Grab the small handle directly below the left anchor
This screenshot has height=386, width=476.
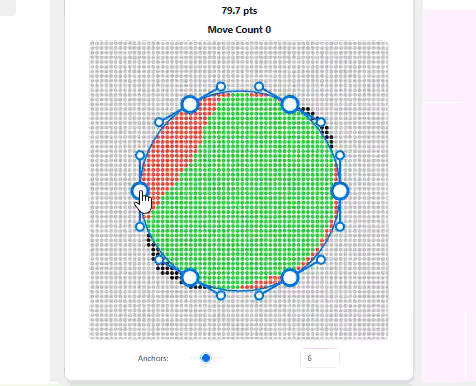[140, 227]
